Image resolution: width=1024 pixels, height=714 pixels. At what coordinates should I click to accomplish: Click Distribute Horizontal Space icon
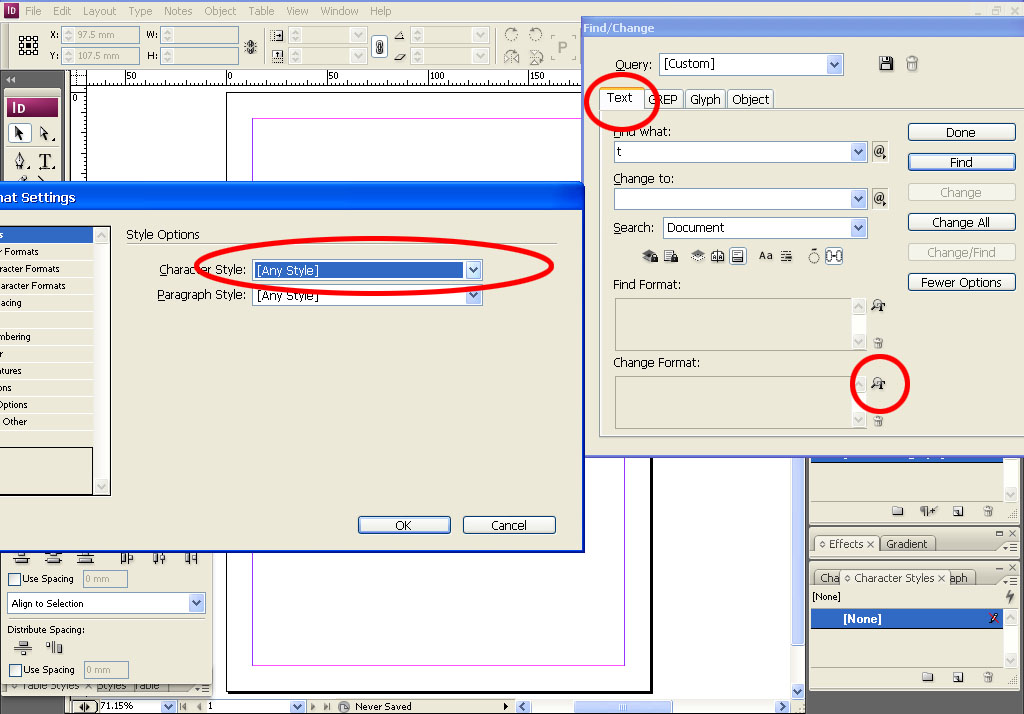[x=54, y=647]
